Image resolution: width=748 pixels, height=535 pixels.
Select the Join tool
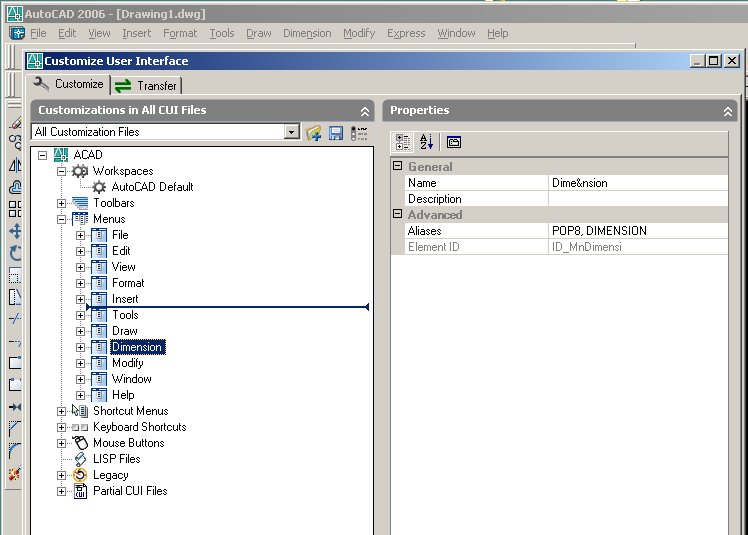[15, 407]
